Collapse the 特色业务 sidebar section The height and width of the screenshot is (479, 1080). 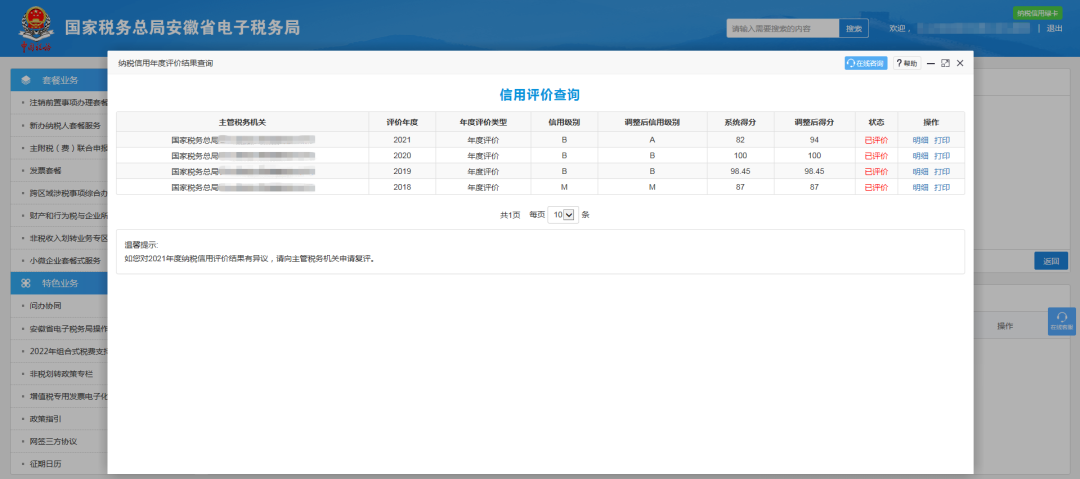point(59,283)
